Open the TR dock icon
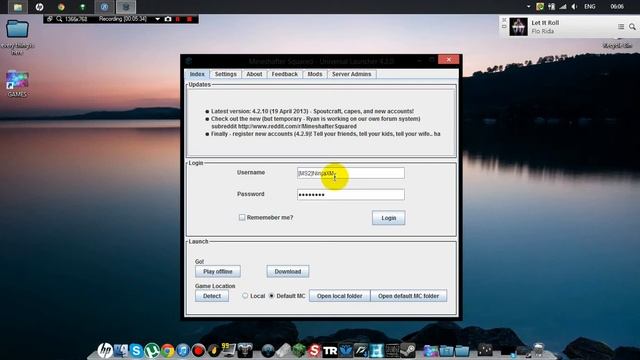The height and width of the screenshot is (360, 640). pos(330,351)
